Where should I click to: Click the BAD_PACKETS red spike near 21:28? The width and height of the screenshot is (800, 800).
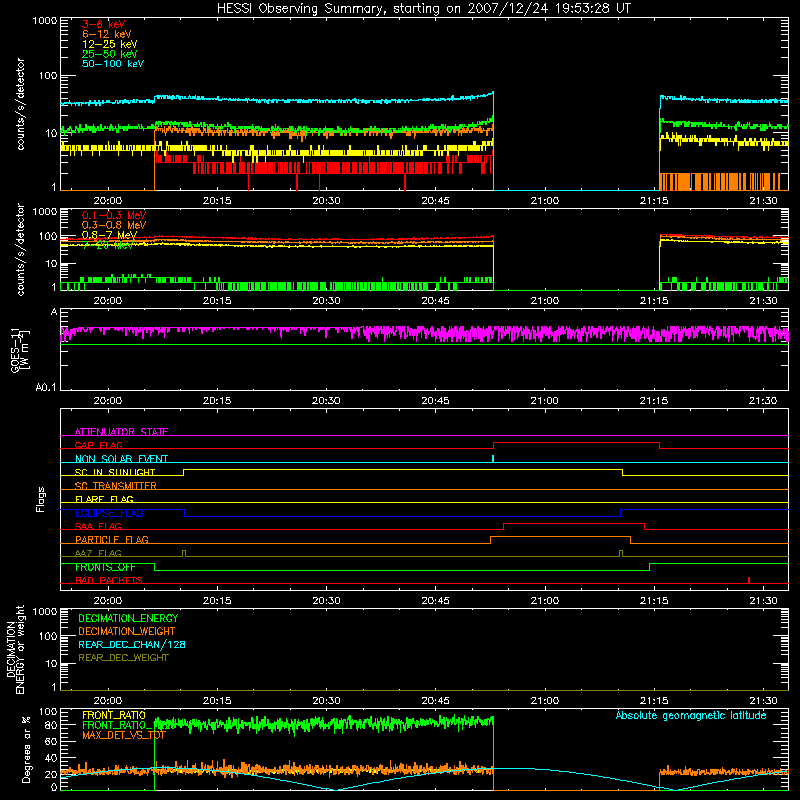[748, 580]
